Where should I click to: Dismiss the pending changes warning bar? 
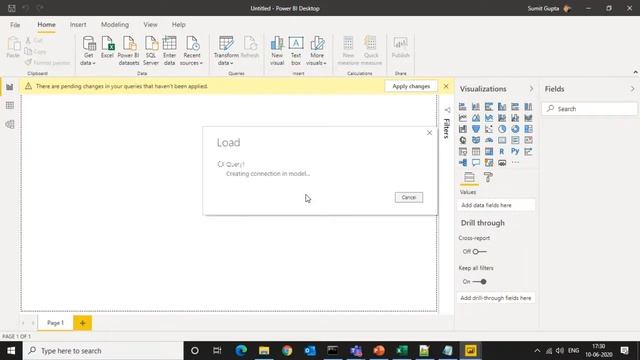point(446,86)
